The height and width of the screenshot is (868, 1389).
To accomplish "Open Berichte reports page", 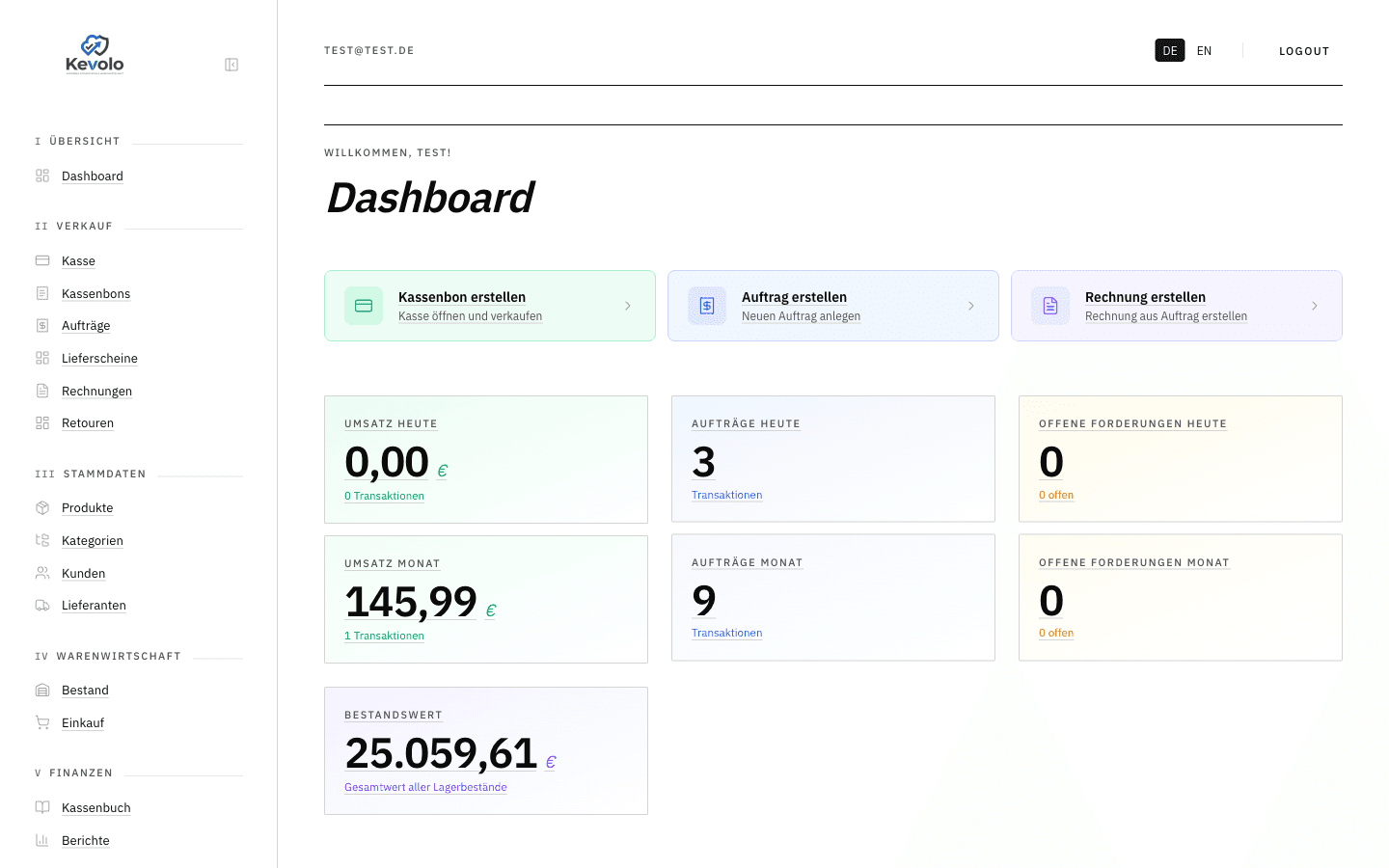I will coord(86,840).
